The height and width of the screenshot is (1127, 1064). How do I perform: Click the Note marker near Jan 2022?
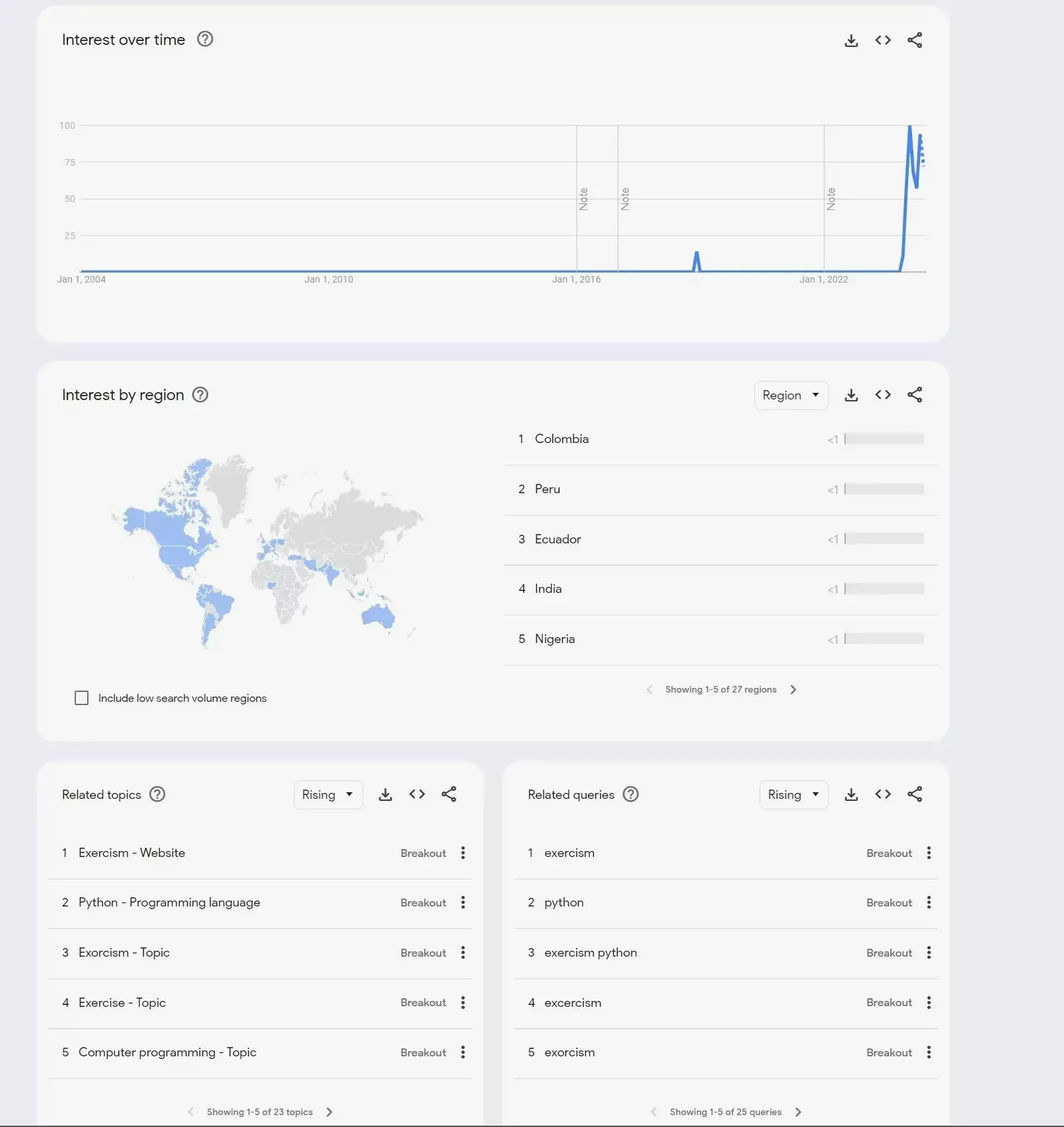[831, 199]
